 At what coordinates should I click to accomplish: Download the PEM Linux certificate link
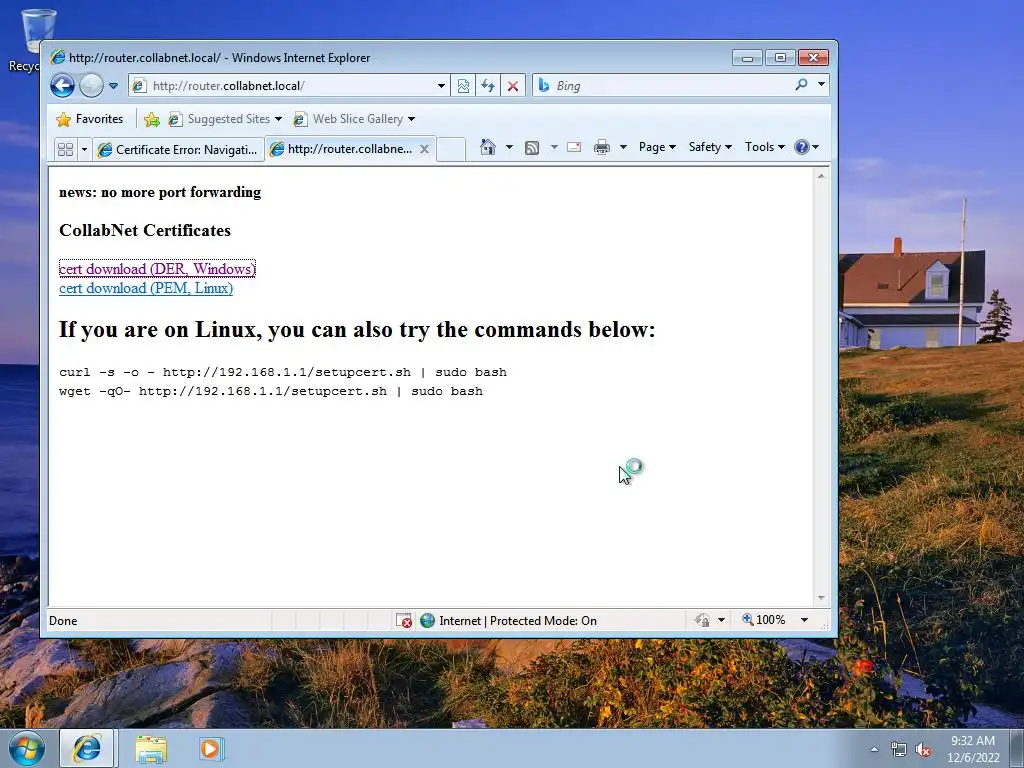(146, 288)
